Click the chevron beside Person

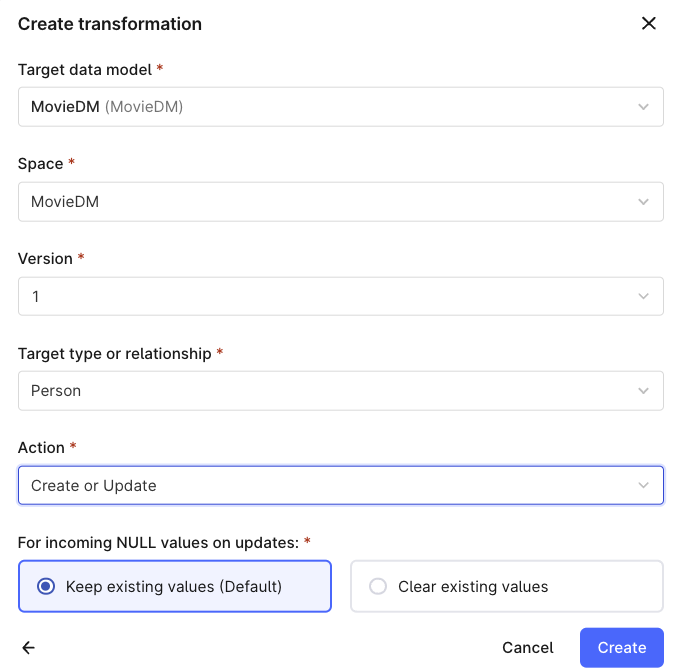point(643,391)
